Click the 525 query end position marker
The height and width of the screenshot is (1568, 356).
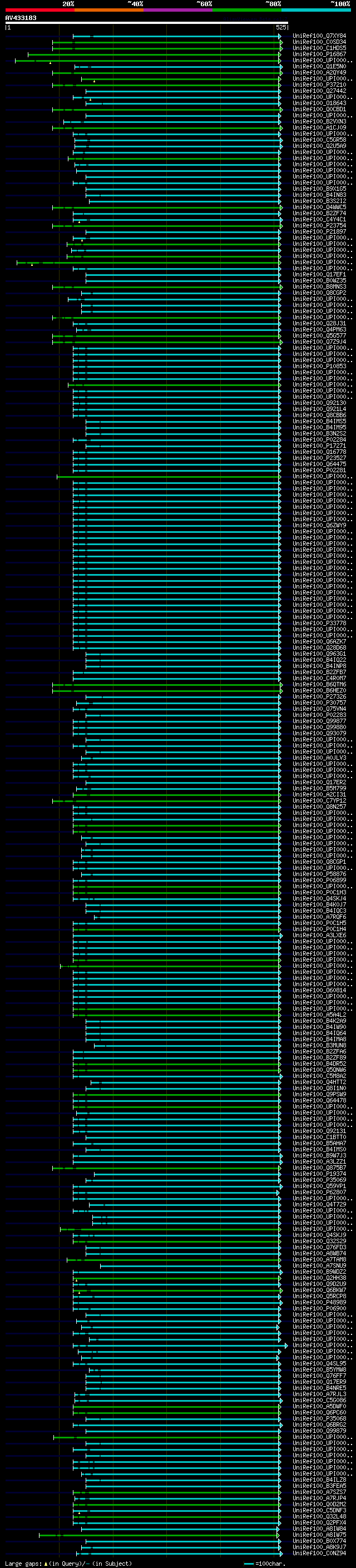click(280, 27)
